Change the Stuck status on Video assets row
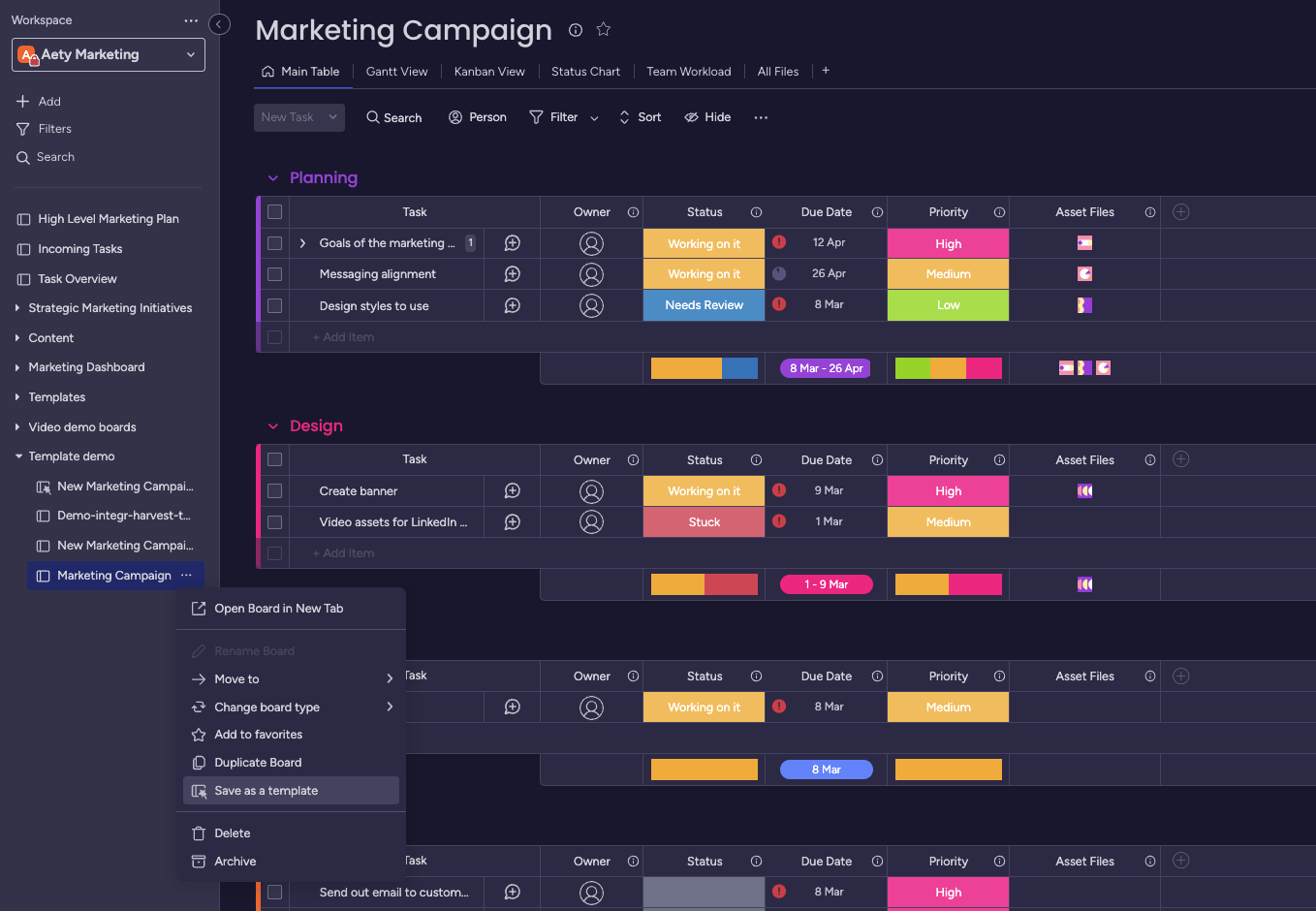 coord(704,521)
